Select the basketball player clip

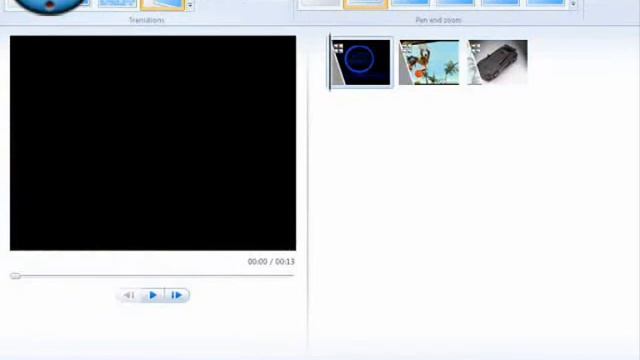[429, 62]
